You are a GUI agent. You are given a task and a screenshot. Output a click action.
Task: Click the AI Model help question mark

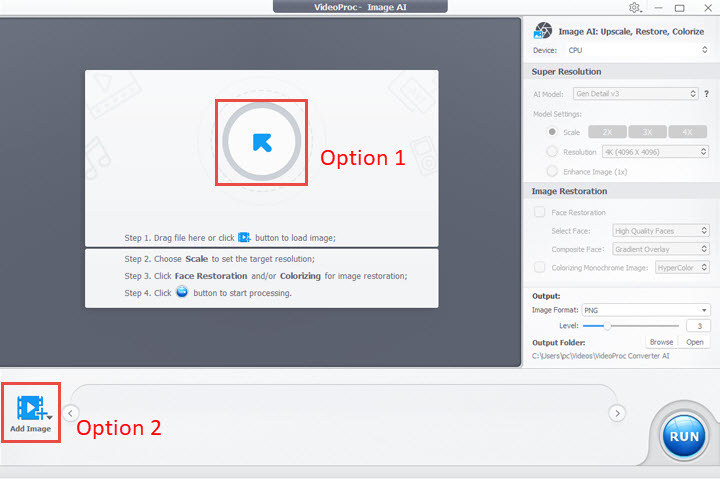pos(707,94)
